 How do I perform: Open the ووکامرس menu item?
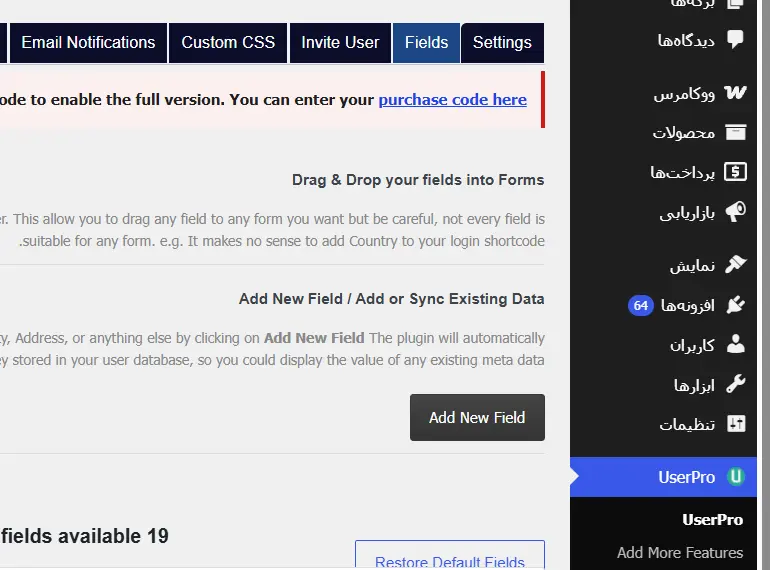pos(684,93)
